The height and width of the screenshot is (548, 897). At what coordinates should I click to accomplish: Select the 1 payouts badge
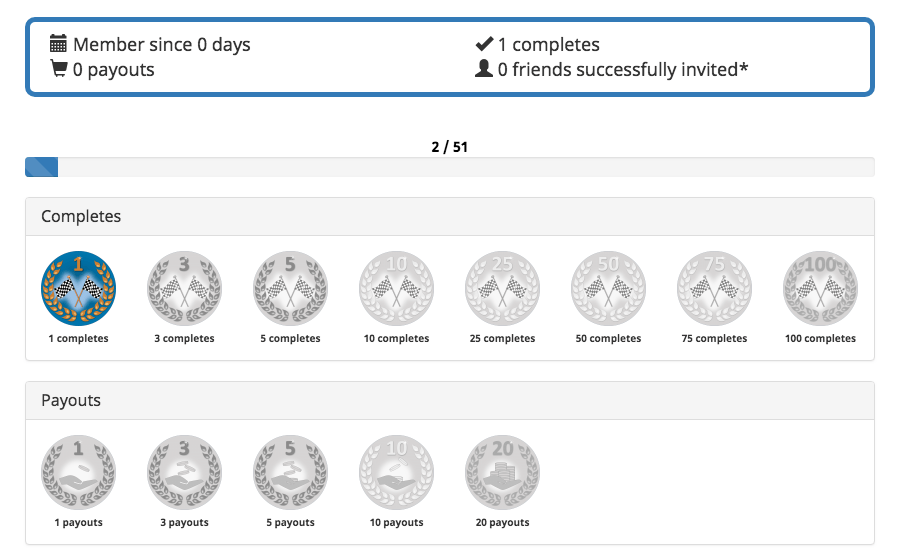78,472
